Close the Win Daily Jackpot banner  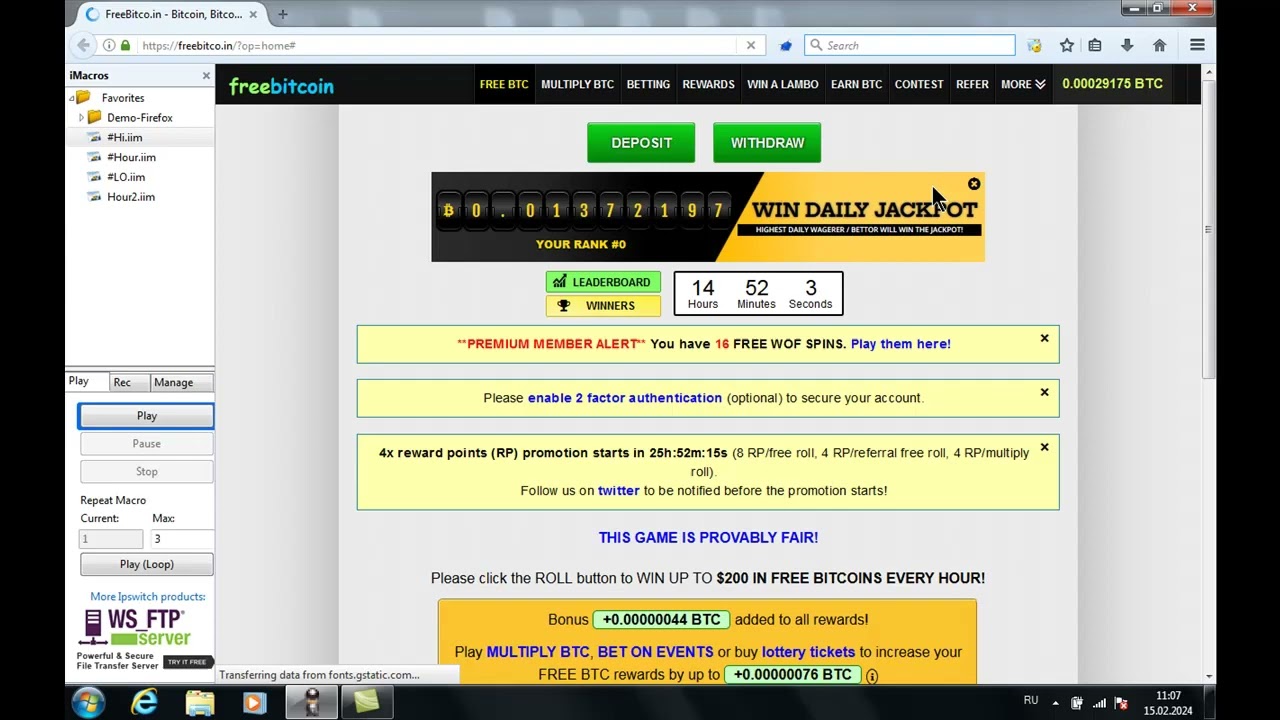[974, 184]
